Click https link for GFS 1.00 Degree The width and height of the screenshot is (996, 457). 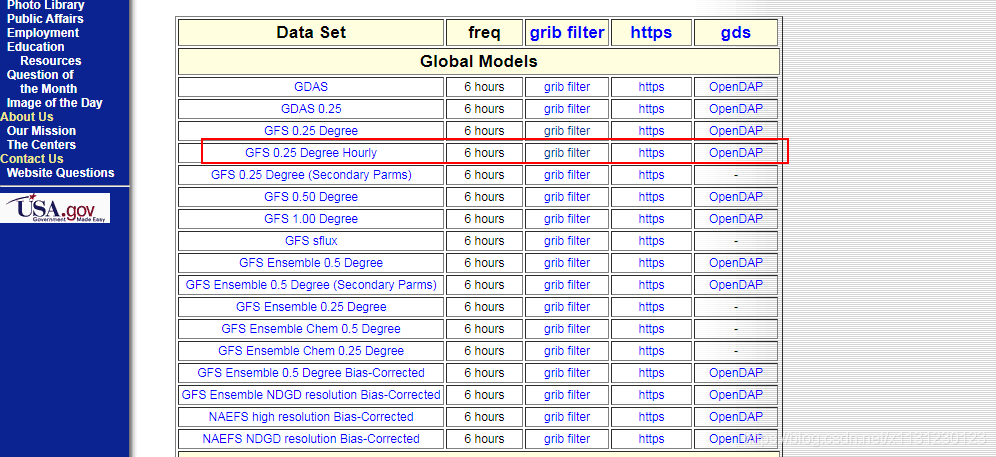pyautogui.click(x=651, y=219)
